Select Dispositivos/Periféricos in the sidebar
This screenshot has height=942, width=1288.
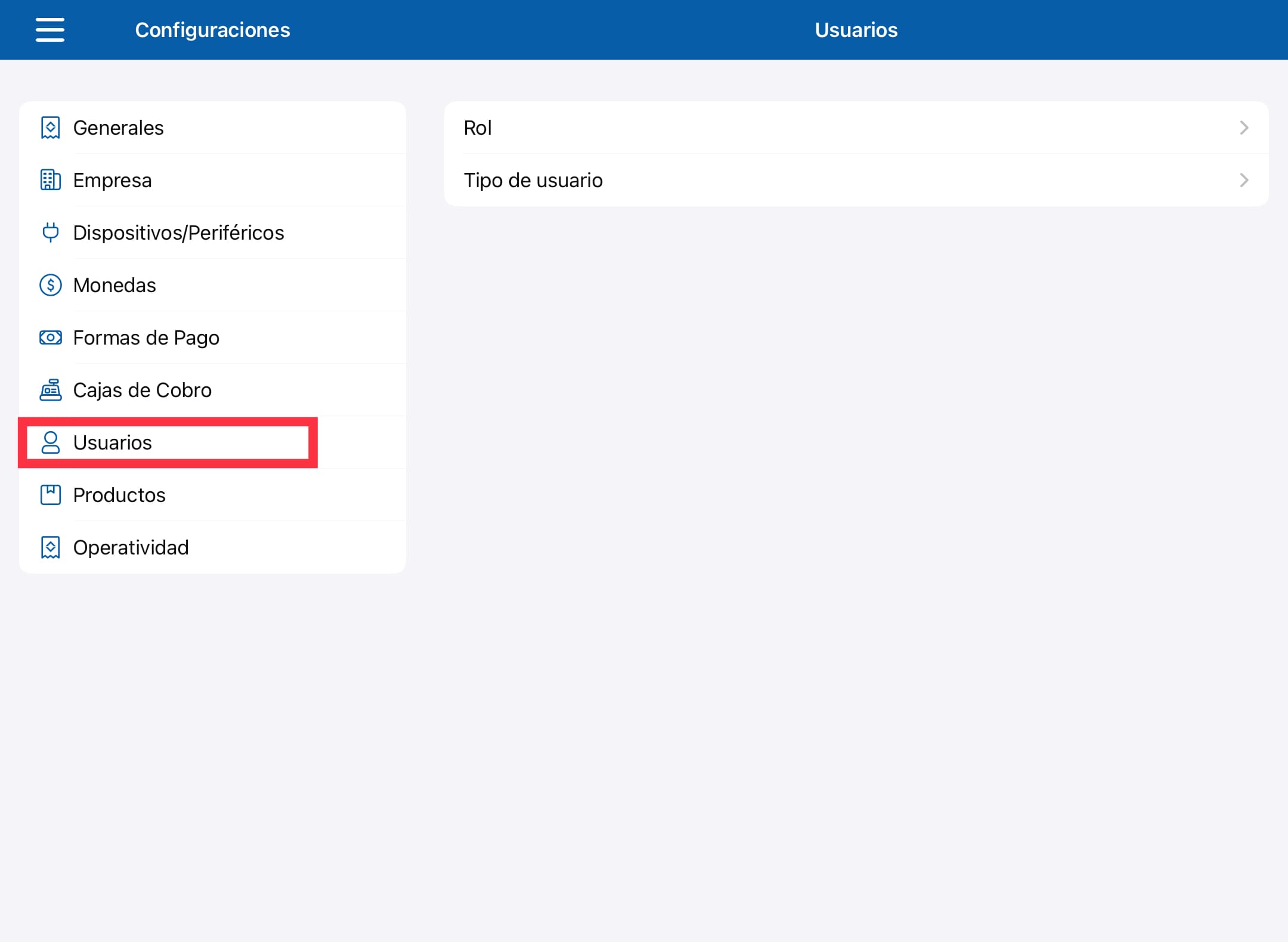(212, 233)
